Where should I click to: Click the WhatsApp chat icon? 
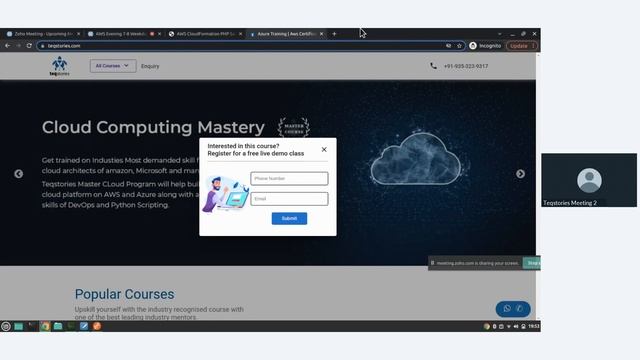tap(507, 309)
